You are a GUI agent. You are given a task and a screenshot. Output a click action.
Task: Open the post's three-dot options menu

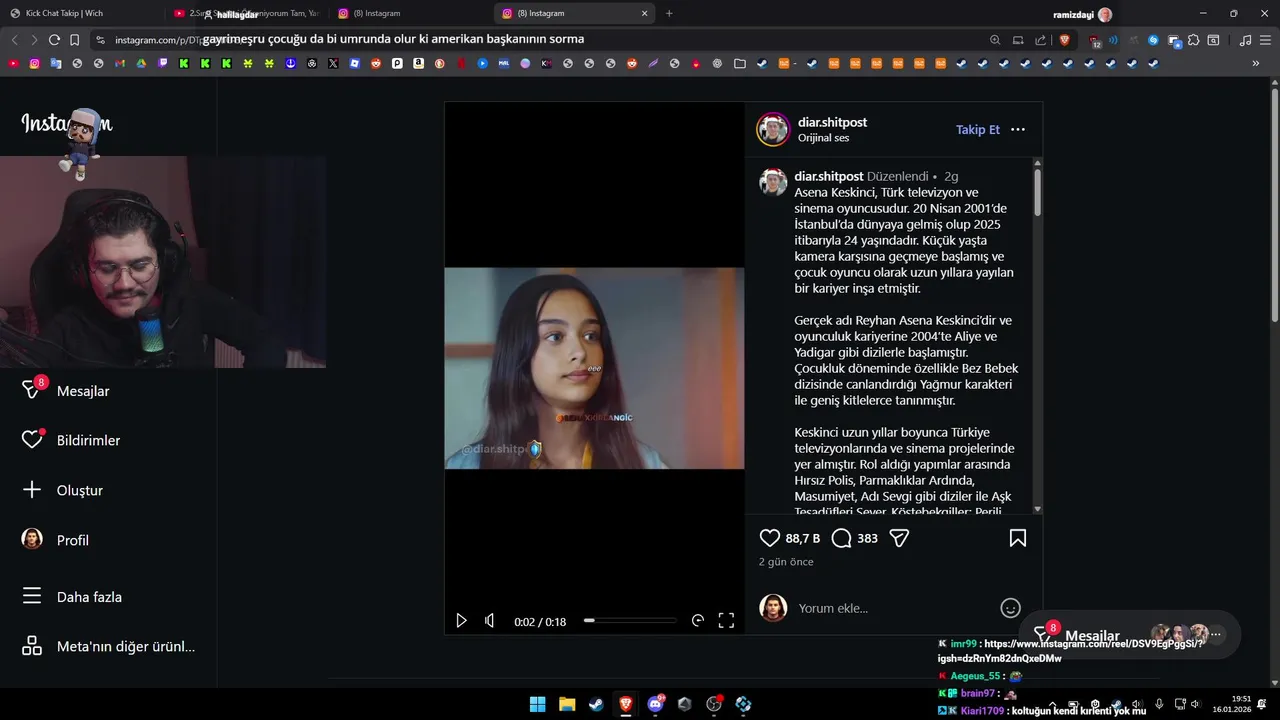point(1018,129)
